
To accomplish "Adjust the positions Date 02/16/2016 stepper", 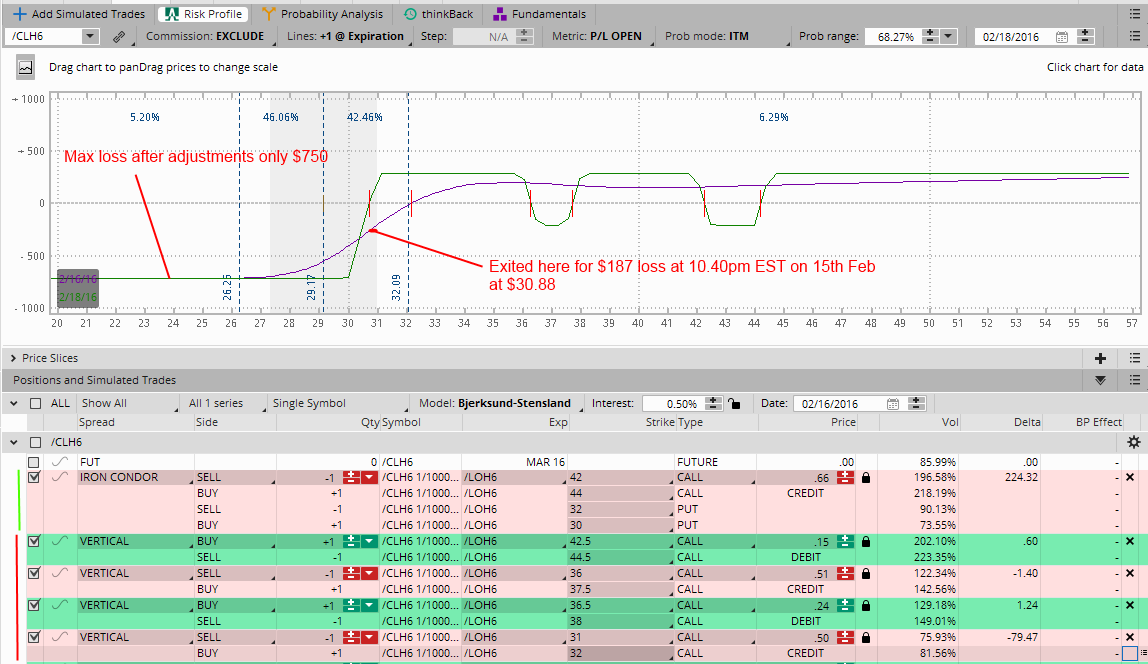I will tap(916, 403).
